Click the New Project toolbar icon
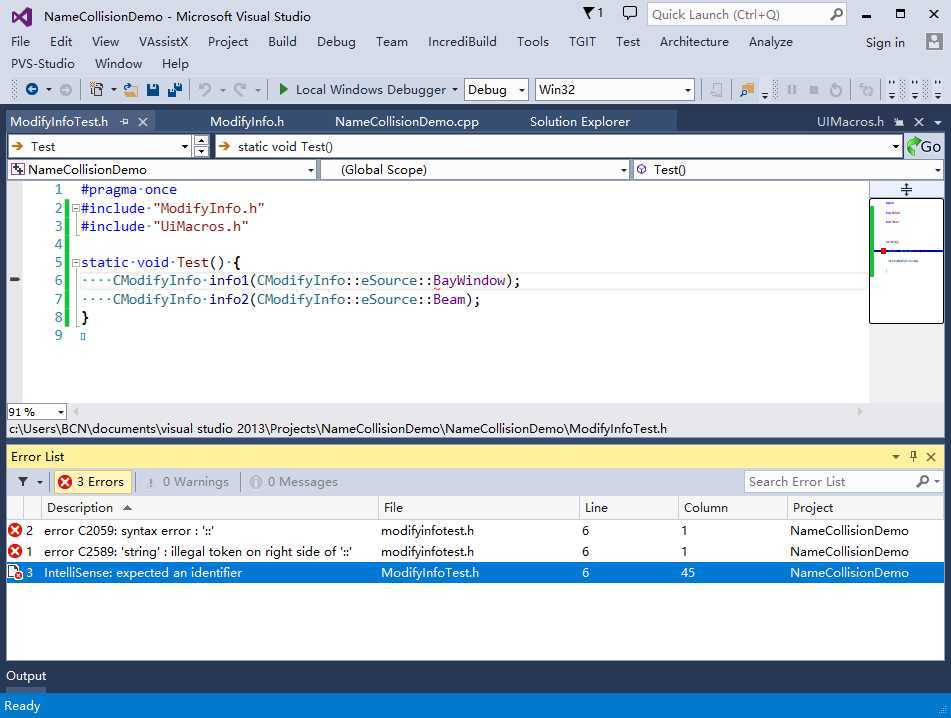951x718 pixels. pos(96,90)
